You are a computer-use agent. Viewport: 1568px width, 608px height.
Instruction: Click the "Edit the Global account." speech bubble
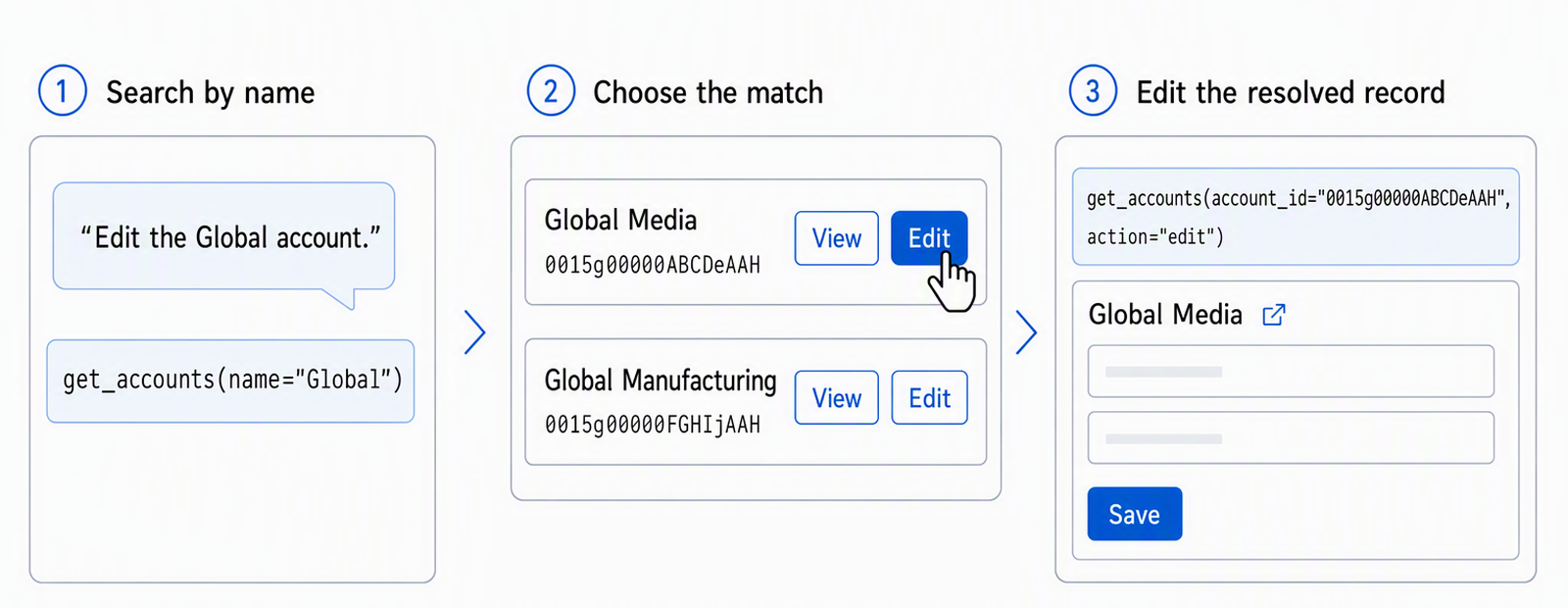tap(224, 237)
